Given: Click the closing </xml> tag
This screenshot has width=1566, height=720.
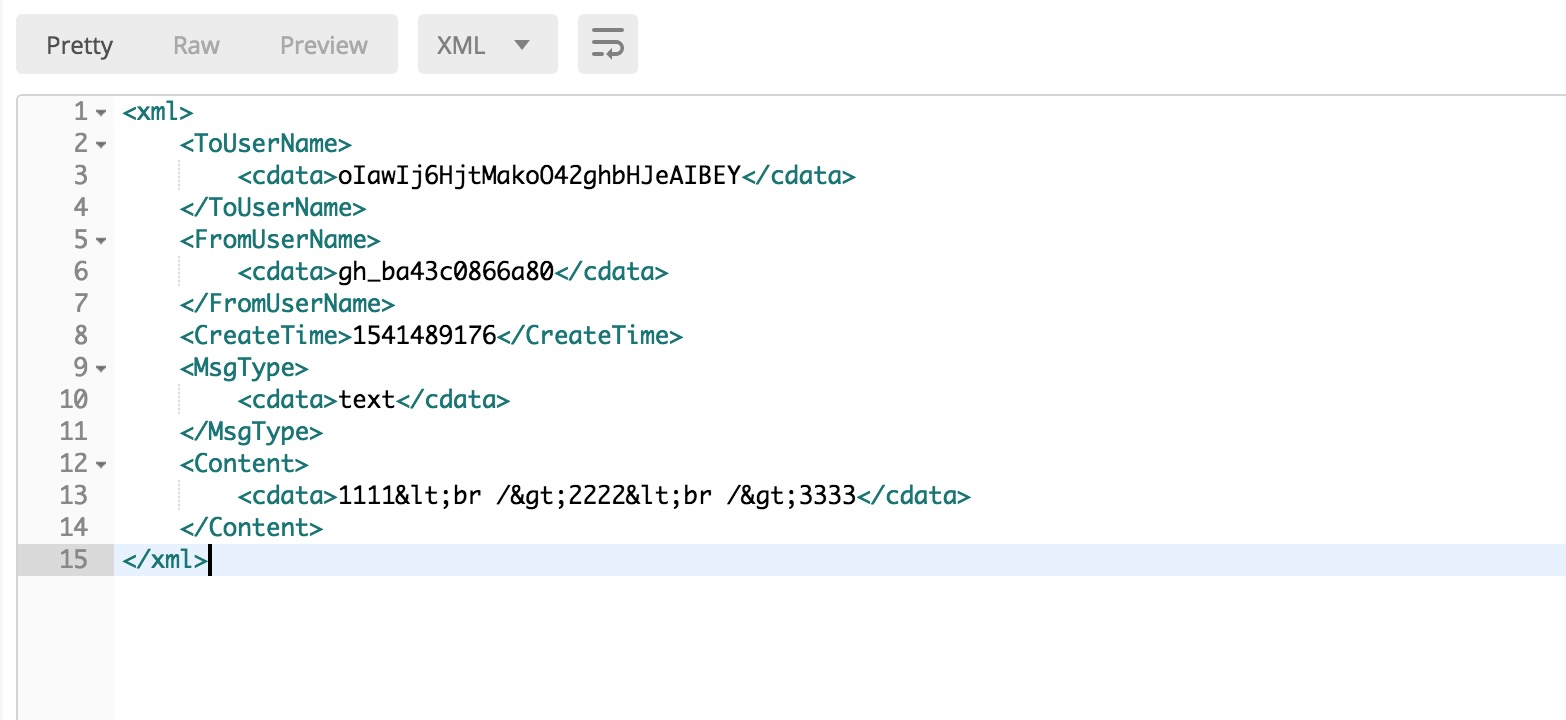Looking at the screenshot, I should [x=165, y=560].
